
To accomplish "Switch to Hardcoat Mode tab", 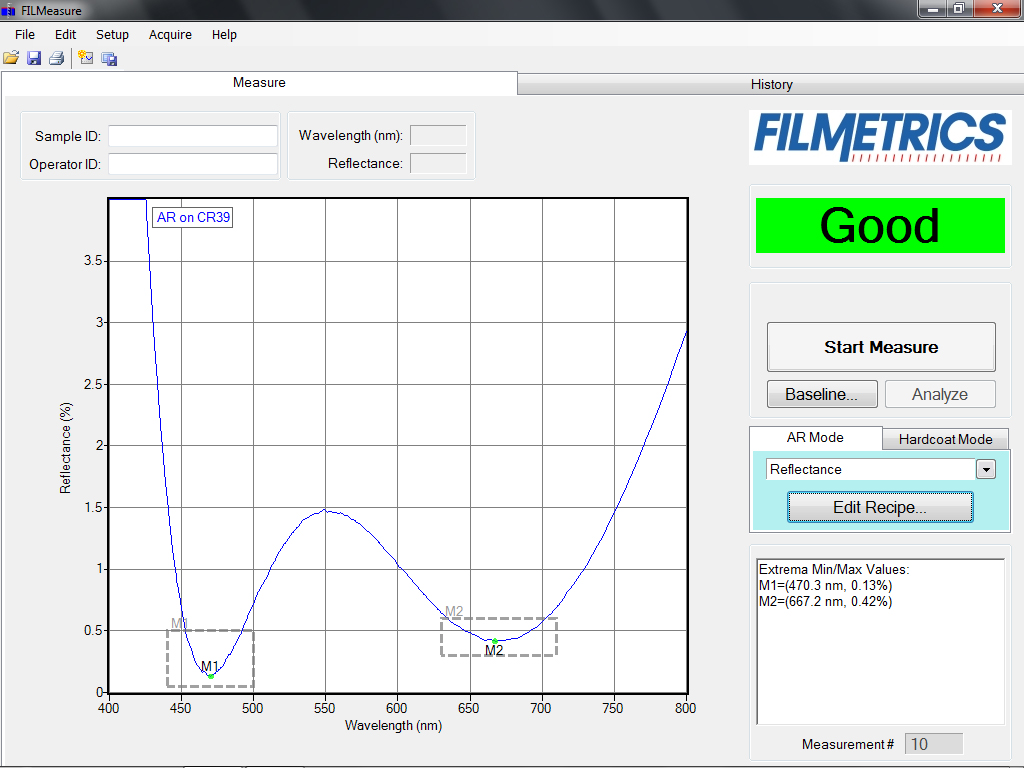I will click(945, 439).
